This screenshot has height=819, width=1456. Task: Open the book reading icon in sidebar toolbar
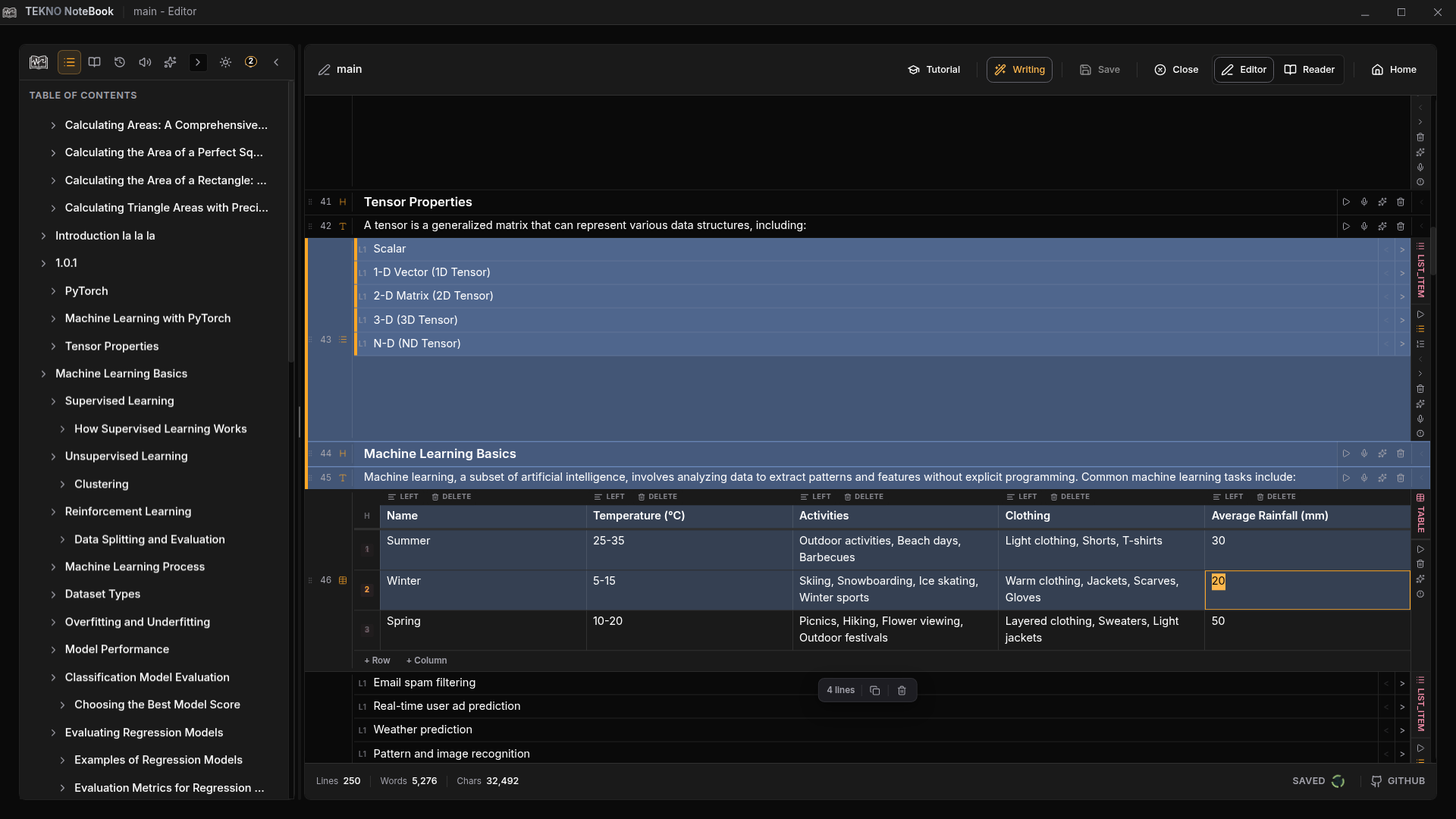pyautogui.click(x=95, y=62)
